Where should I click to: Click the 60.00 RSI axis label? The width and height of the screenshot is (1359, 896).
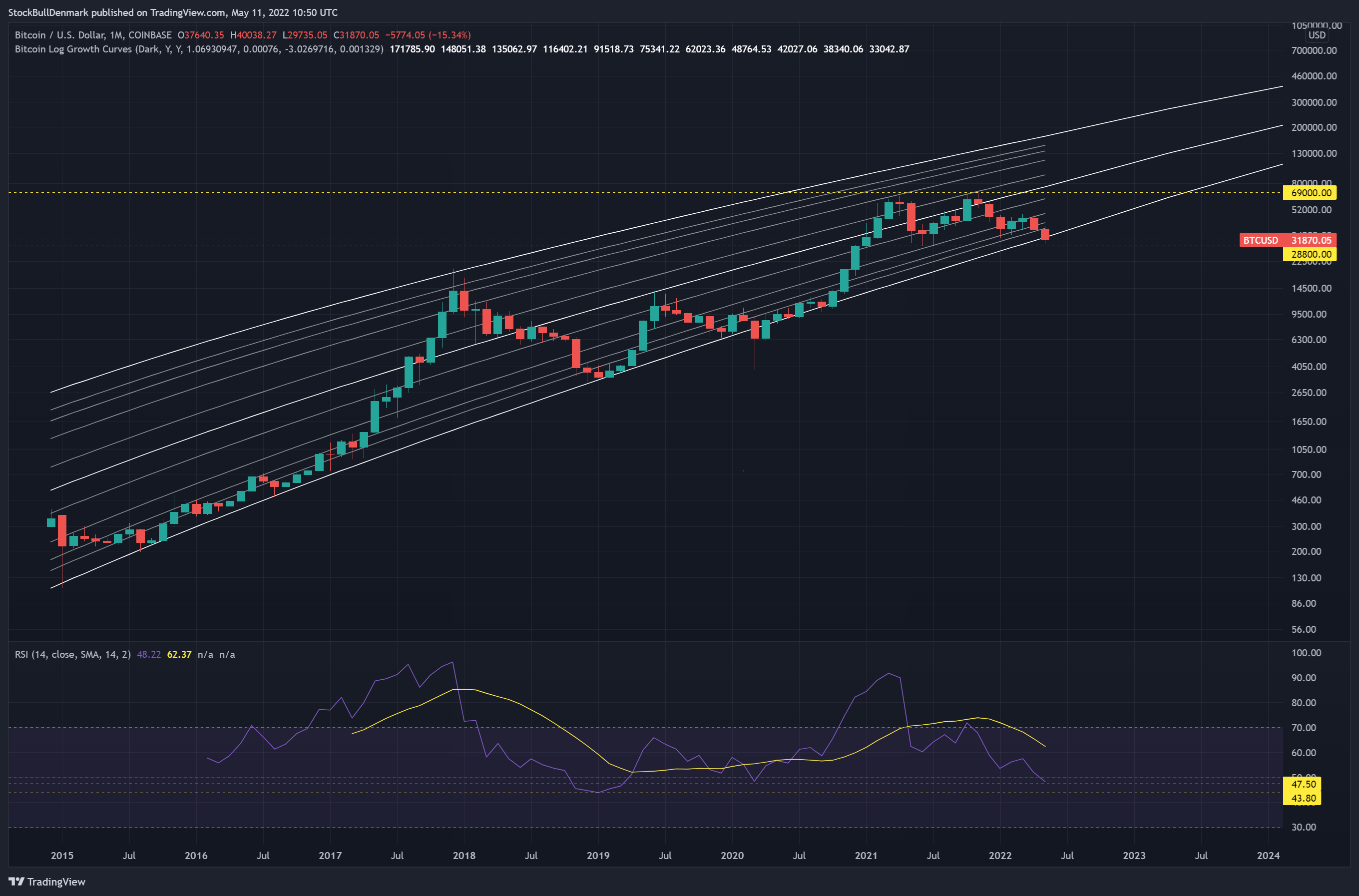[x=1304, y=753]
